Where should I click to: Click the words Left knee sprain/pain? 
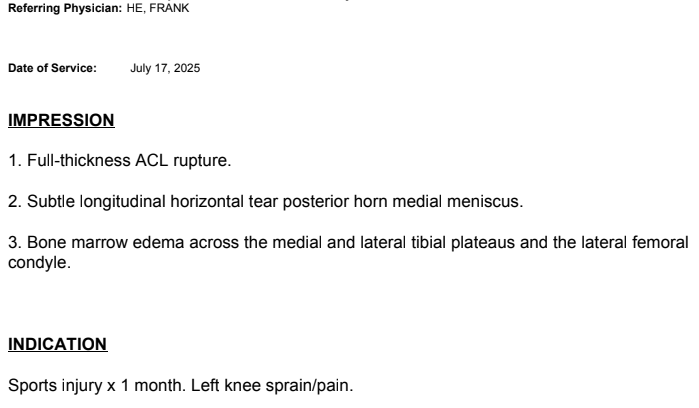tap(272, 386)
